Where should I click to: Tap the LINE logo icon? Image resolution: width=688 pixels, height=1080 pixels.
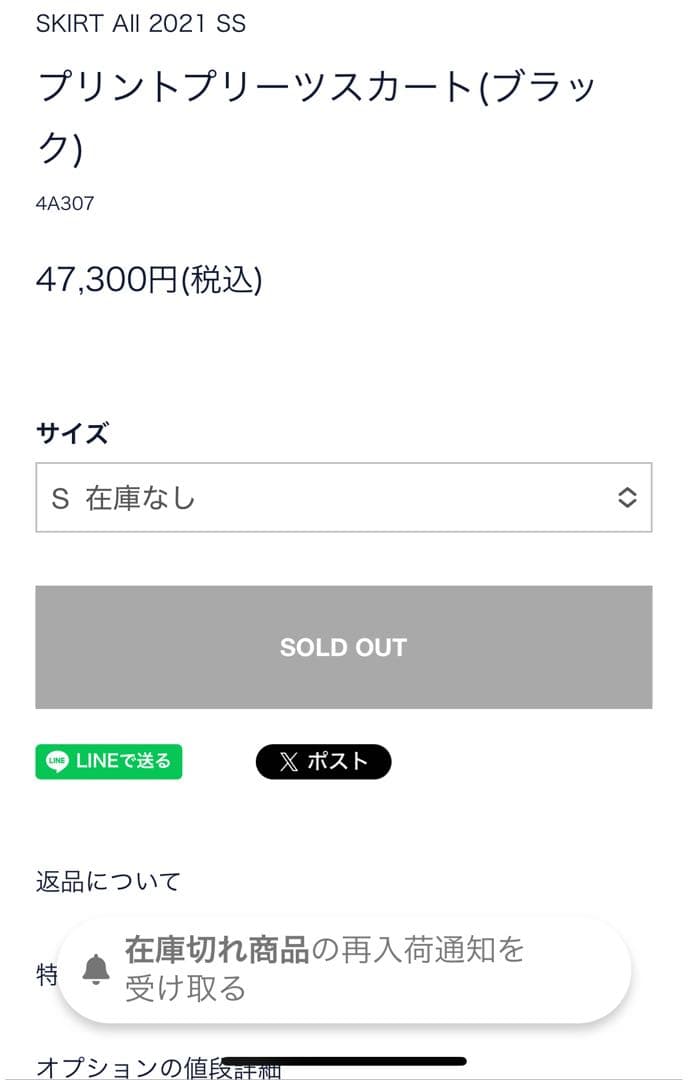click(58, 762)
